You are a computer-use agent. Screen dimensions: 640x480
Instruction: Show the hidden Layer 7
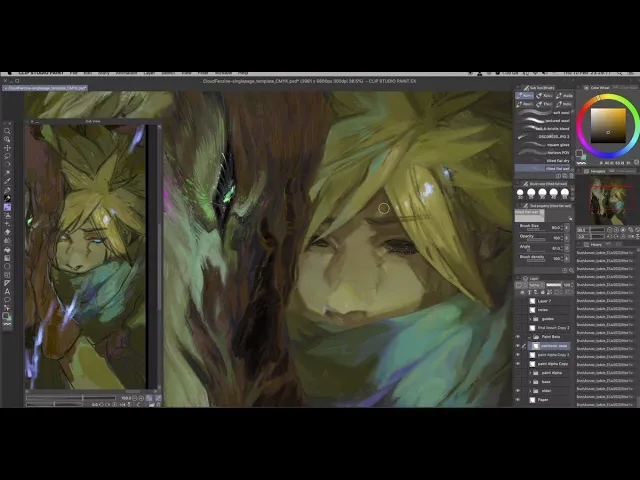point(518,301)
